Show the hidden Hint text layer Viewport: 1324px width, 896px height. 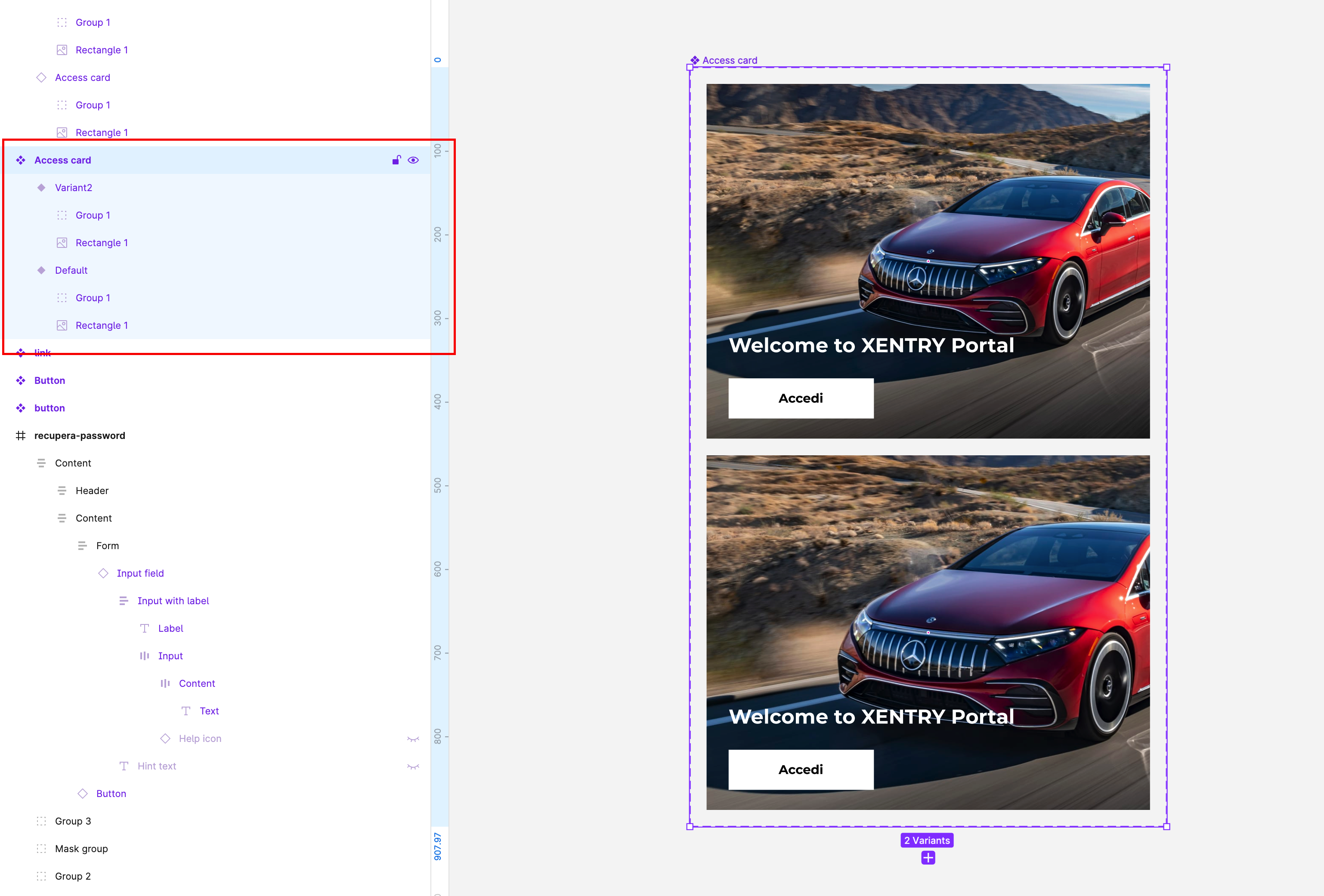click(x=413, y=766)
